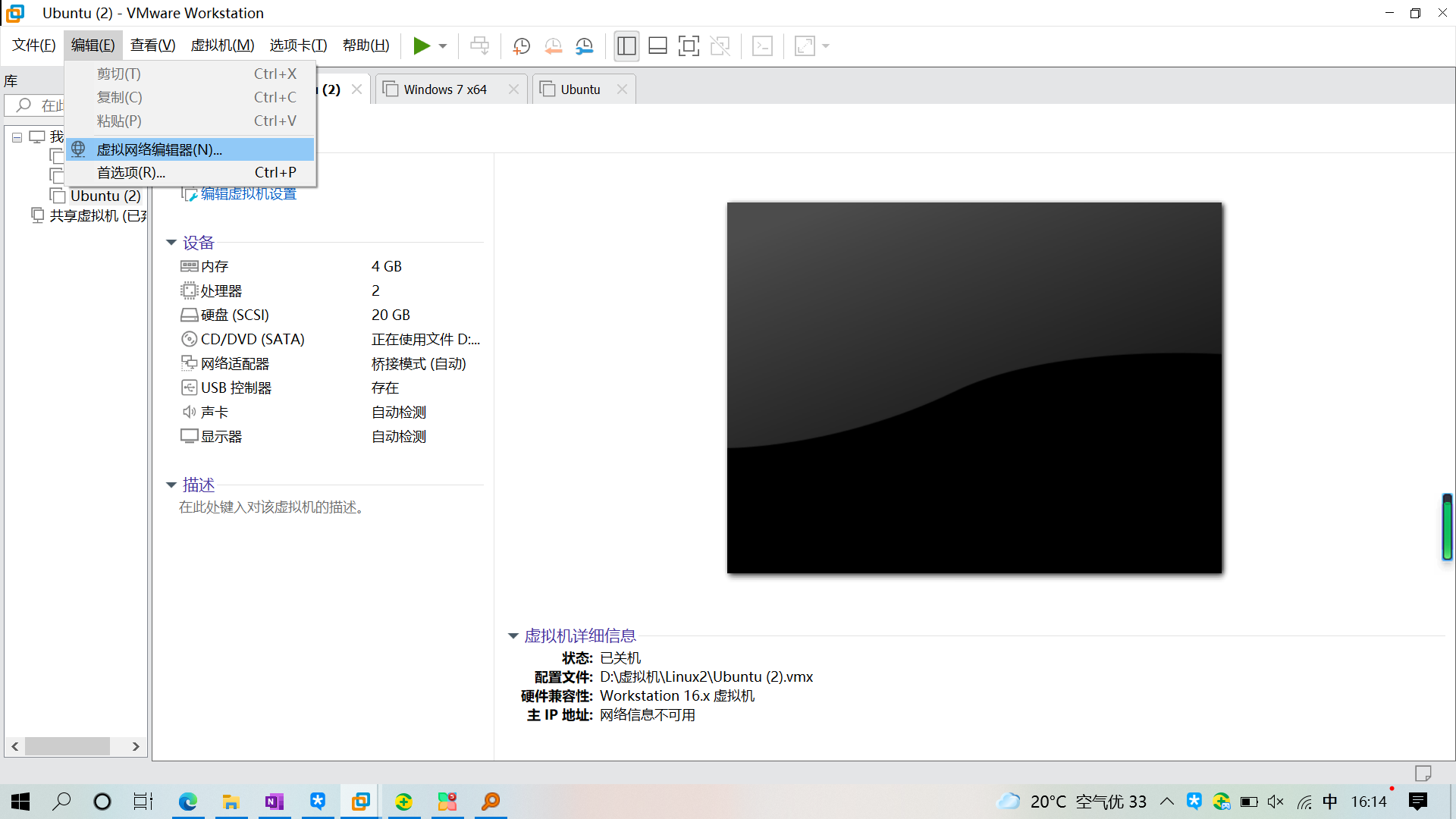
Task: Revert the VM to its snapshot
Action: pos(553,45)
